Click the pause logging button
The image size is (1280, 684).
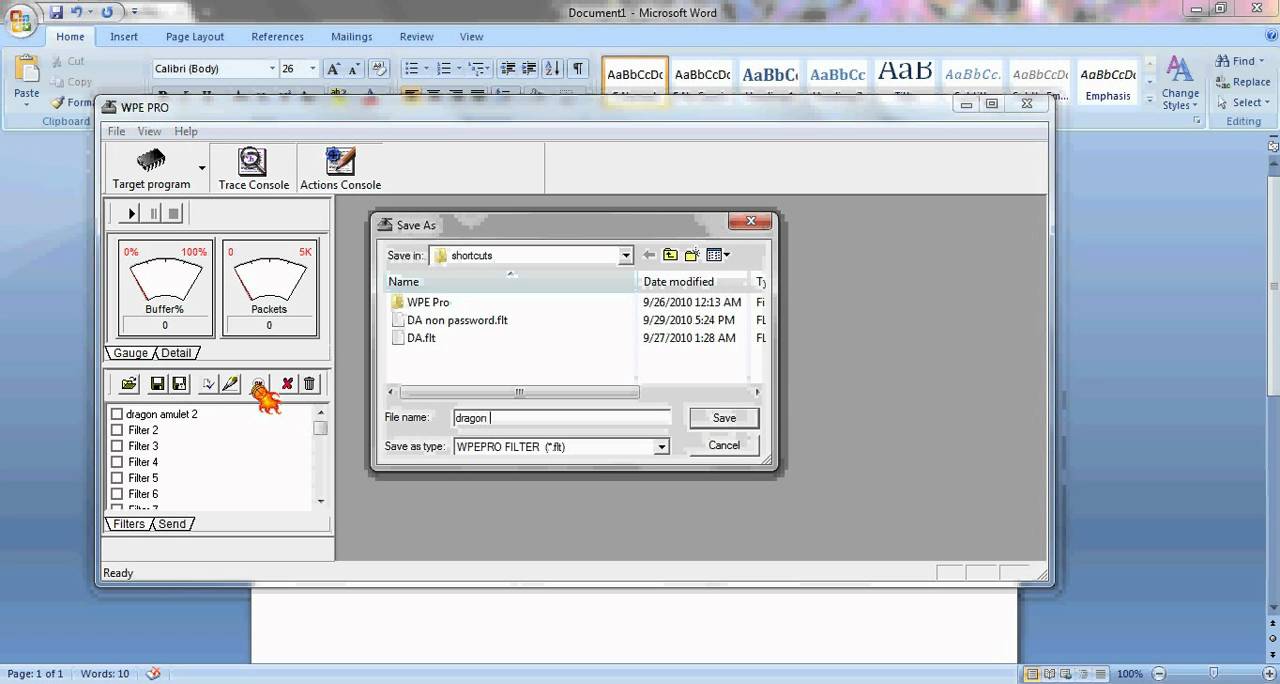[x=153, y=213]
